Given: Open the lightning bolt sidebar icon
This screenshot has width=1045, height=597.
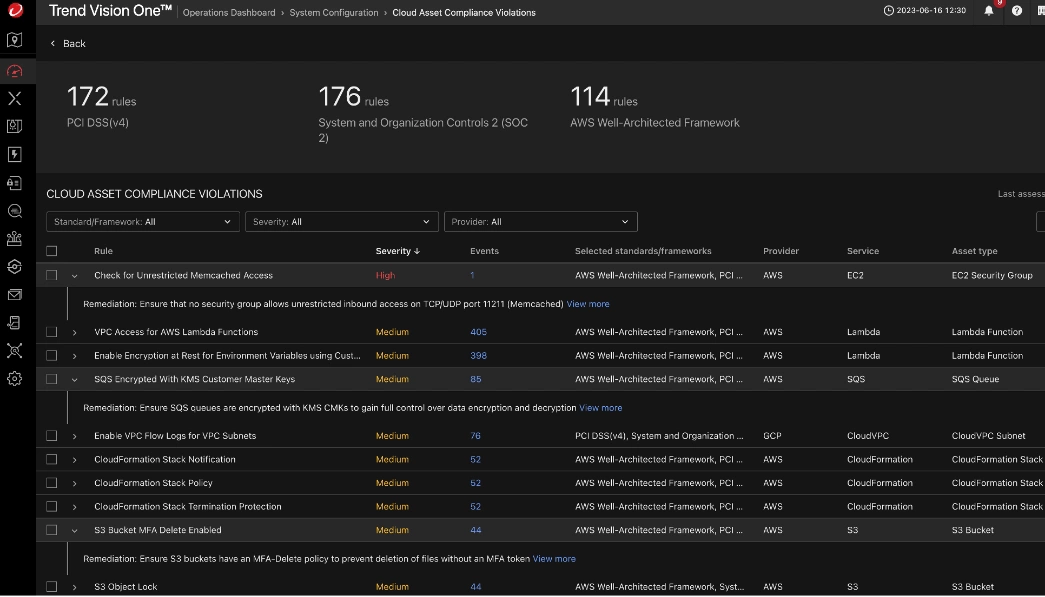Looking at the screenshot, I should point(15,155).
